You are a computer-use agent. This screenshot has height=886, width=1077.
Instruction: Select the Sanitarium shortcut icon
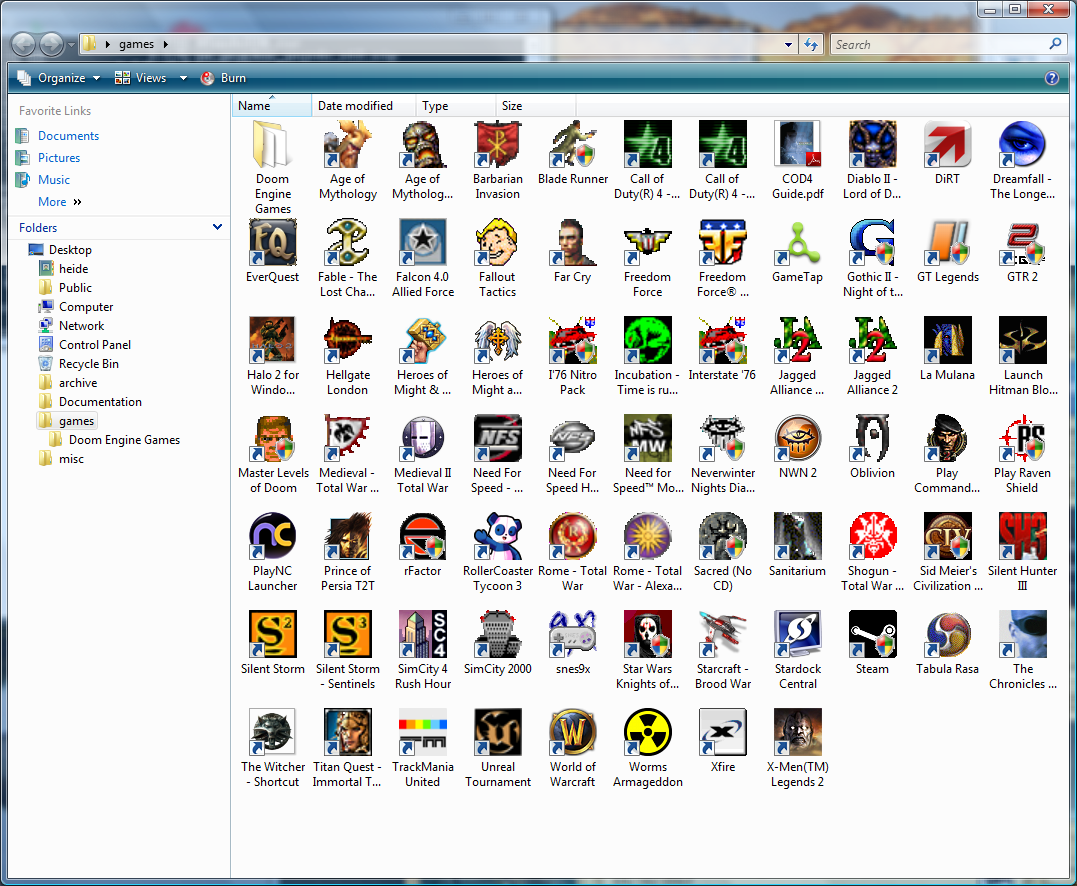click(x=797, y=536)
